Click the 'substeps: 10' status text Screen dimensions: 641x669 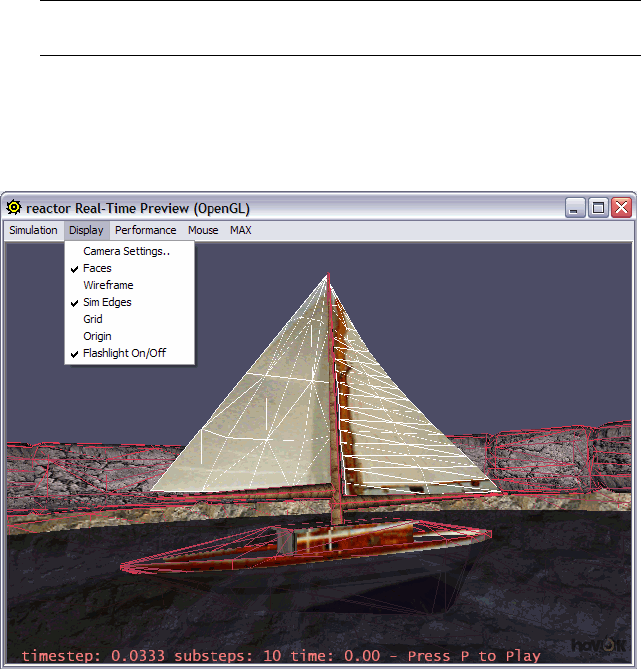click(x=228, y=656)
